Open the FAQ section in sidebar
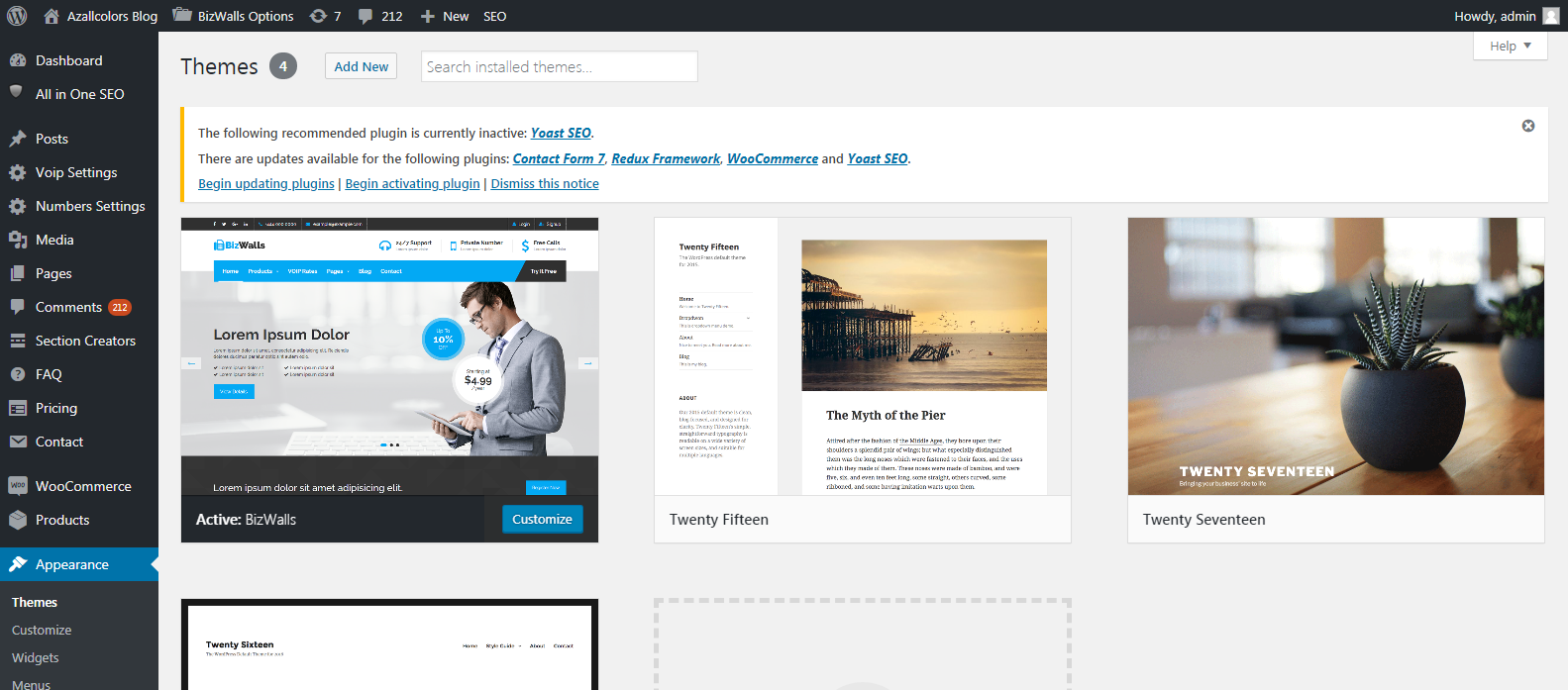Image resolution: width=1568 pixels, height=690 pixels. (x=49, y=374)
